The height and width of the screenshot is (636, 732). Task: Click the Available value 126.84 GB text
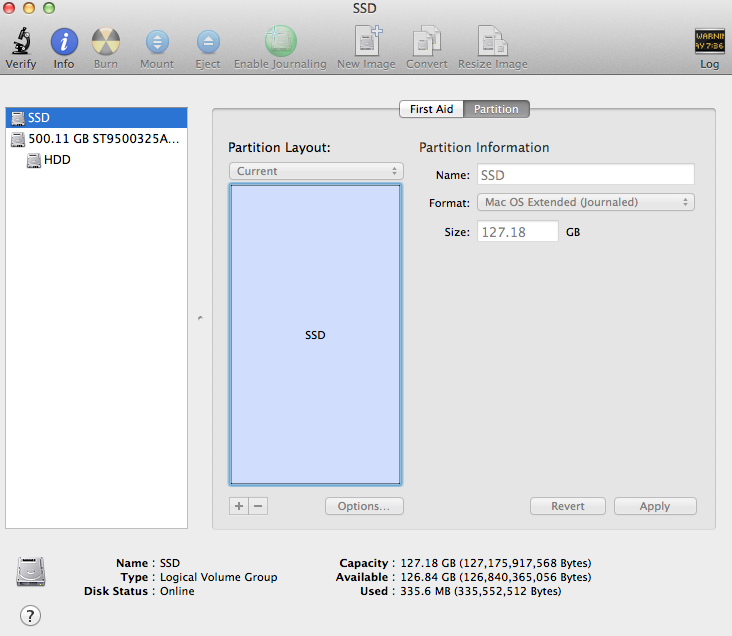pyautogui.click(x=496, y=577)
